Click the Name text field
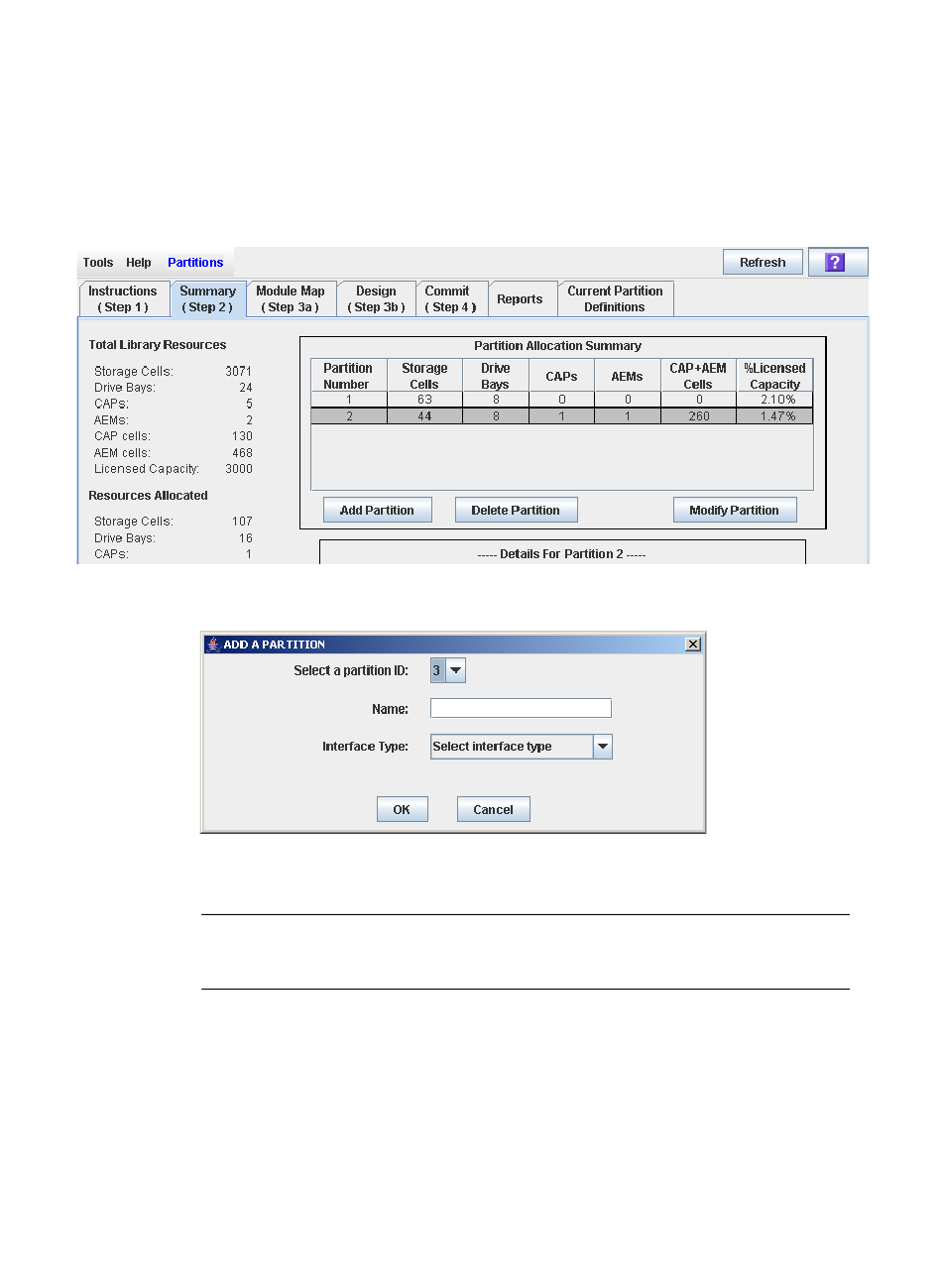This screenshot has width=942, height=1288. 521,708
